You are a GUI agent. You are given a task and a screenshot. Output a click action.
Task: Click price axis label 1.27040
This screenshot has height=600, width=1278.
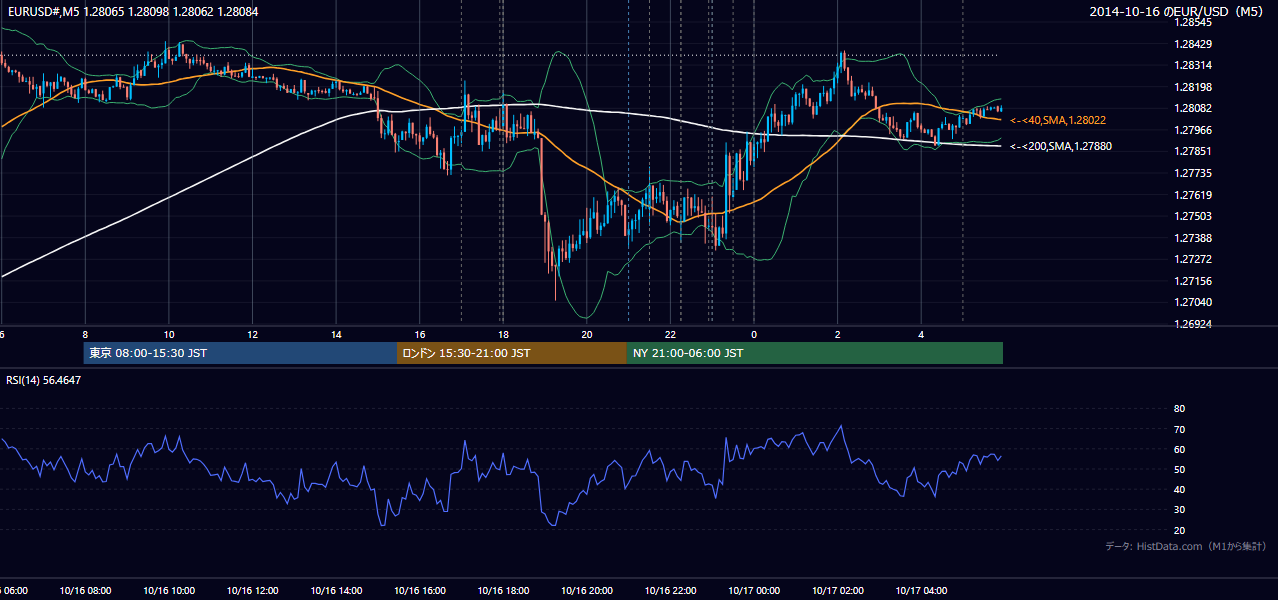[x=1192, y=302]
